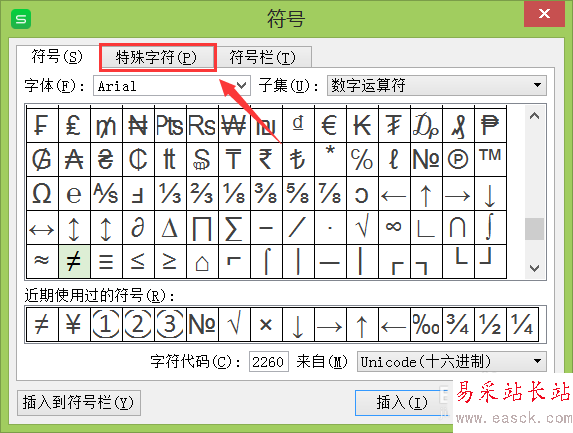Select the pound sterling £ symbol
Screen dimensions: 573x433
[x=74, y=125]
